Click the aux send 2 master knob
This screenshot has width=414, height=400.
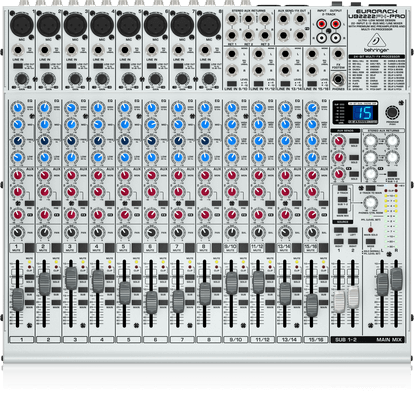coord(339,157)
